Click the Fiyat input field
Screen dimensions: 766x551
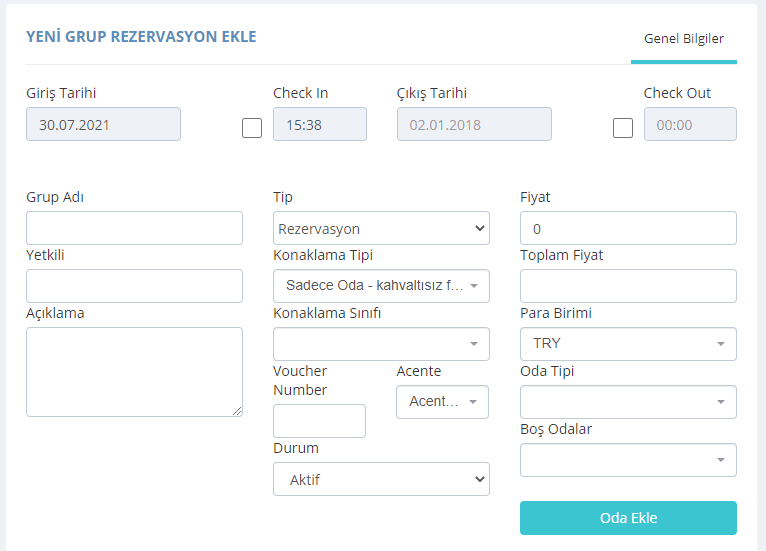(x=628, y=228)
